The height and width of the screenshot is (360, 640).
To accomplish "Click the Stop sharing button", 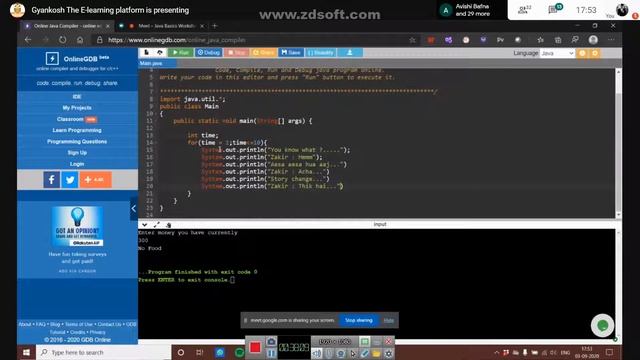I will 359,320.
